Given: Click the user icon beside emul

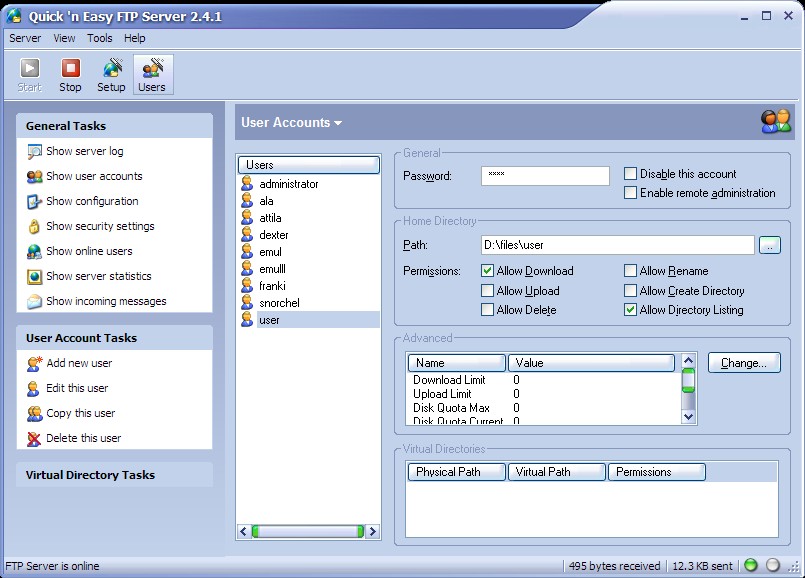Looking at the screenshot, I should pyautogui.click(x=247, y=252).
